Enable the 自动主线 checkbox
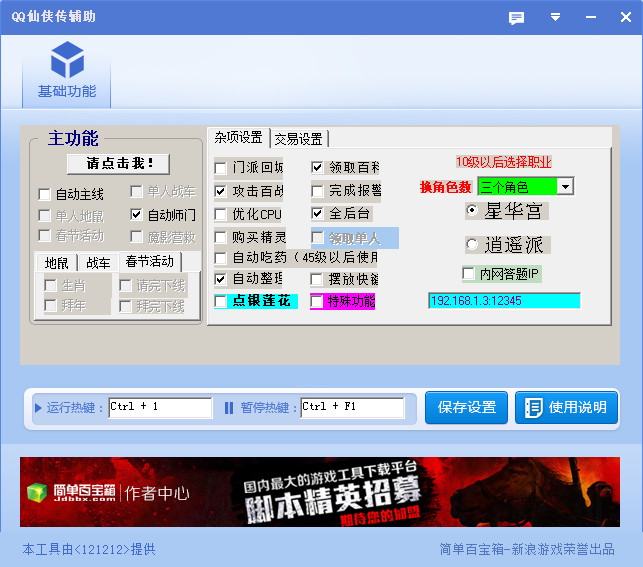 tap(44, 194)
